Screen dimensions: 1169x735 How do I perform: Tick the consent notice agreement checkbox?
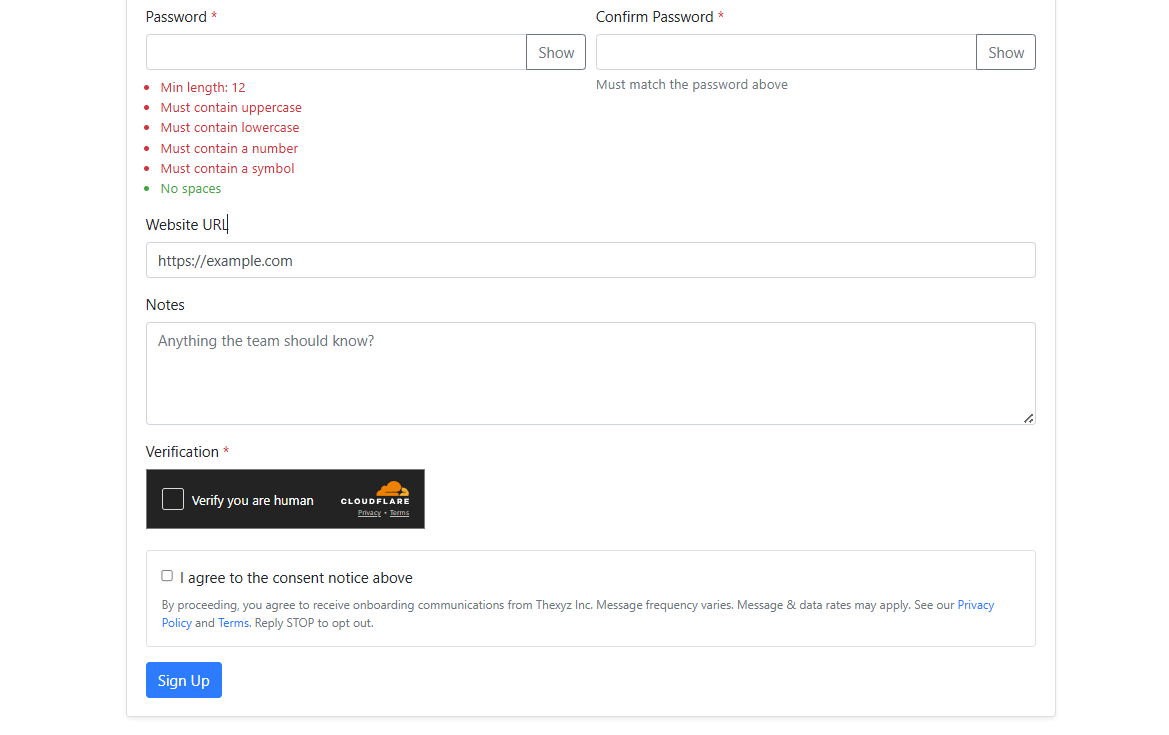[167, 576]
